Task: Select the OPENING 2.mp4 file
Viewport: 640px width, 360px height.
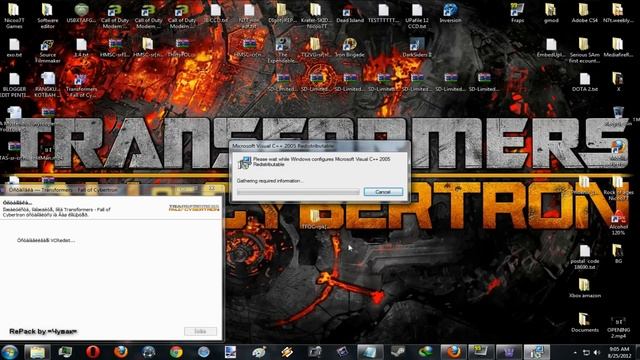Action: click(618, 327)
